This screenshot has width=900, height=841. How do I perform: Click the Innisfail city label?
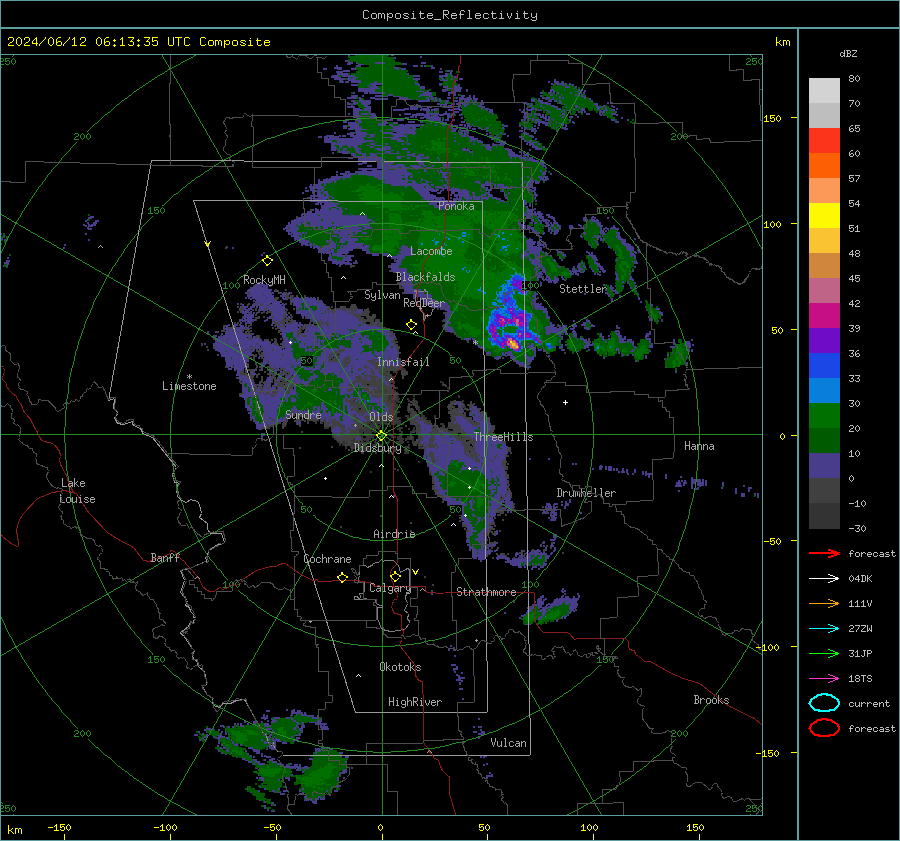pyautogui.click(x=403, y=362)
